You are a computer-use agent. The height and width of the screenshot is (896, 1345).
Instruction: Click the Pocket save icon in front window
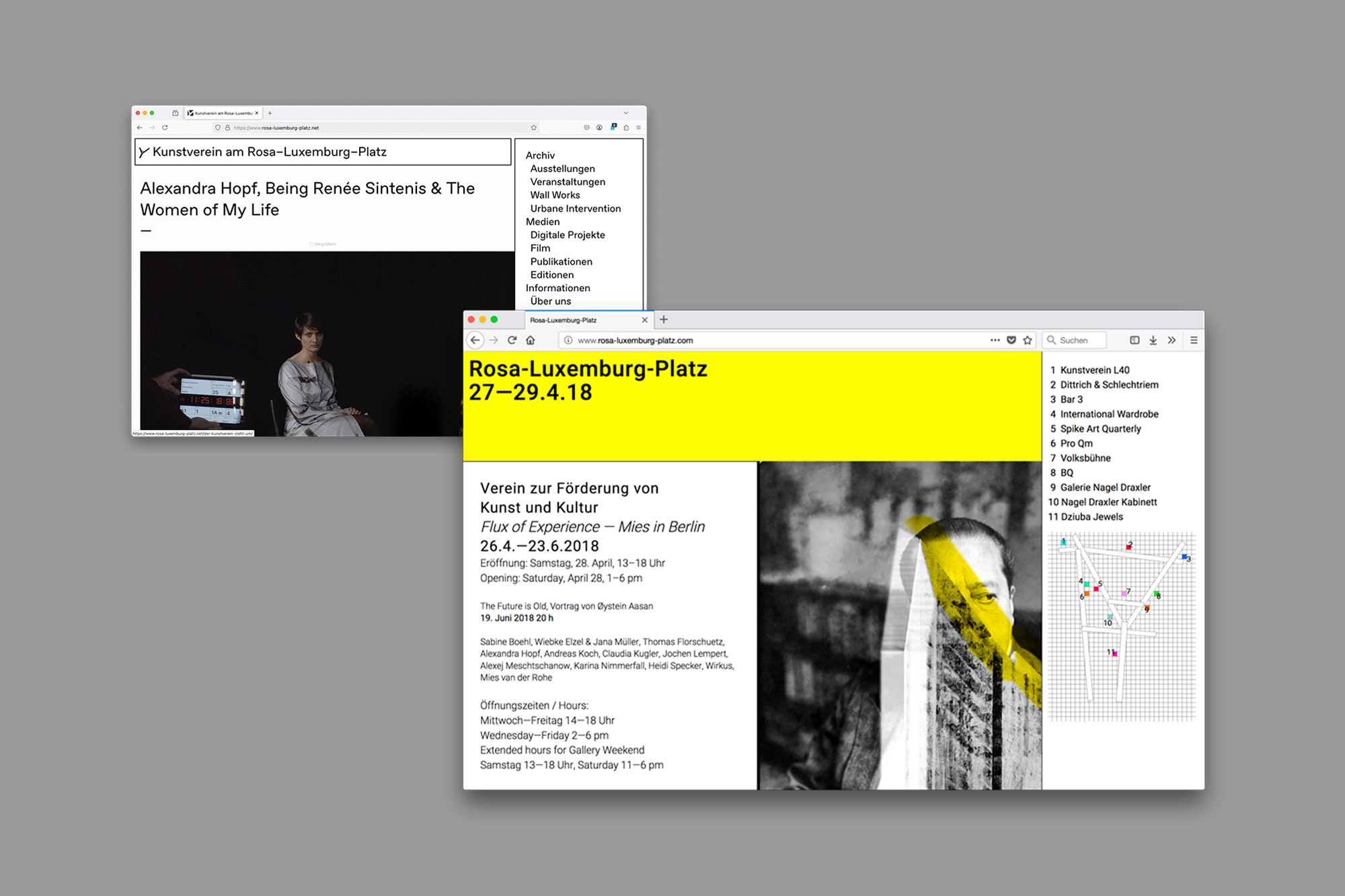(x=1011, y=340)
